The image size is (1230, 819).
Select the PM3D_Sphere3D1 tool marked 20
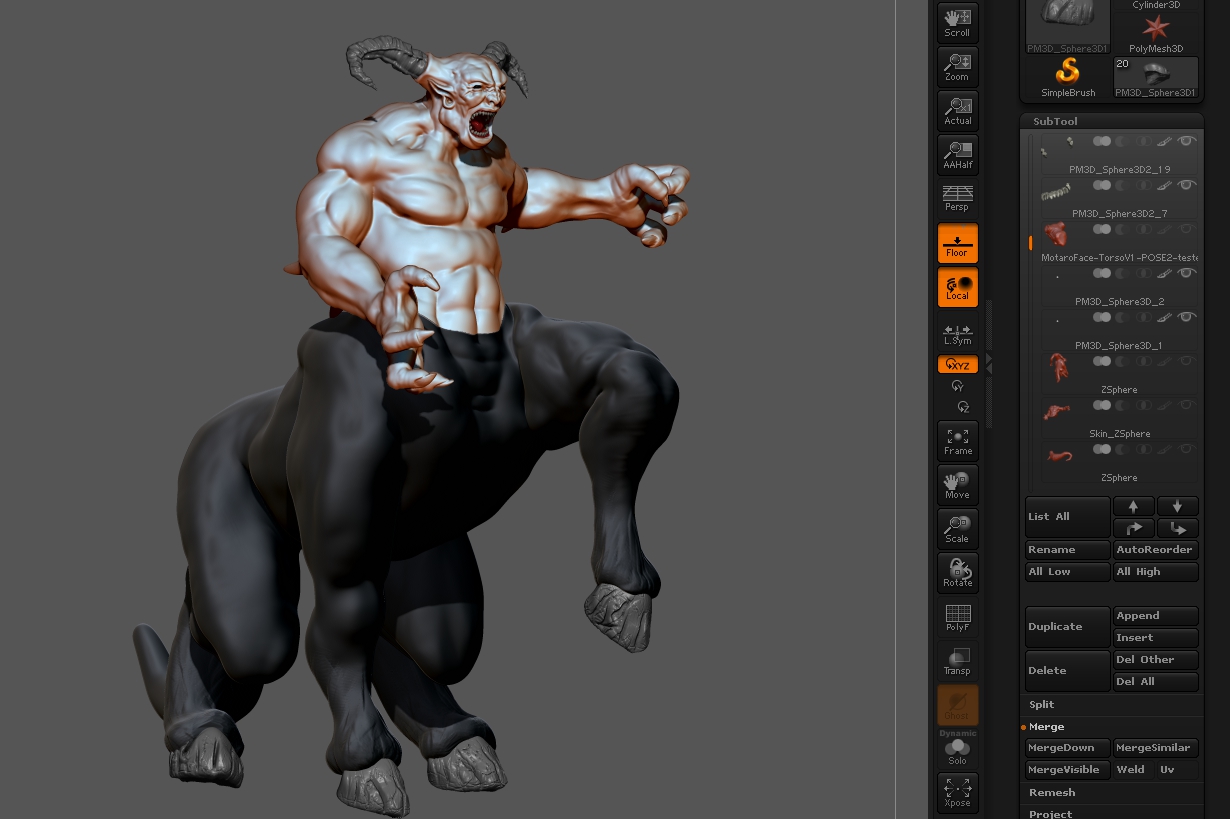tap(1156, 77)
